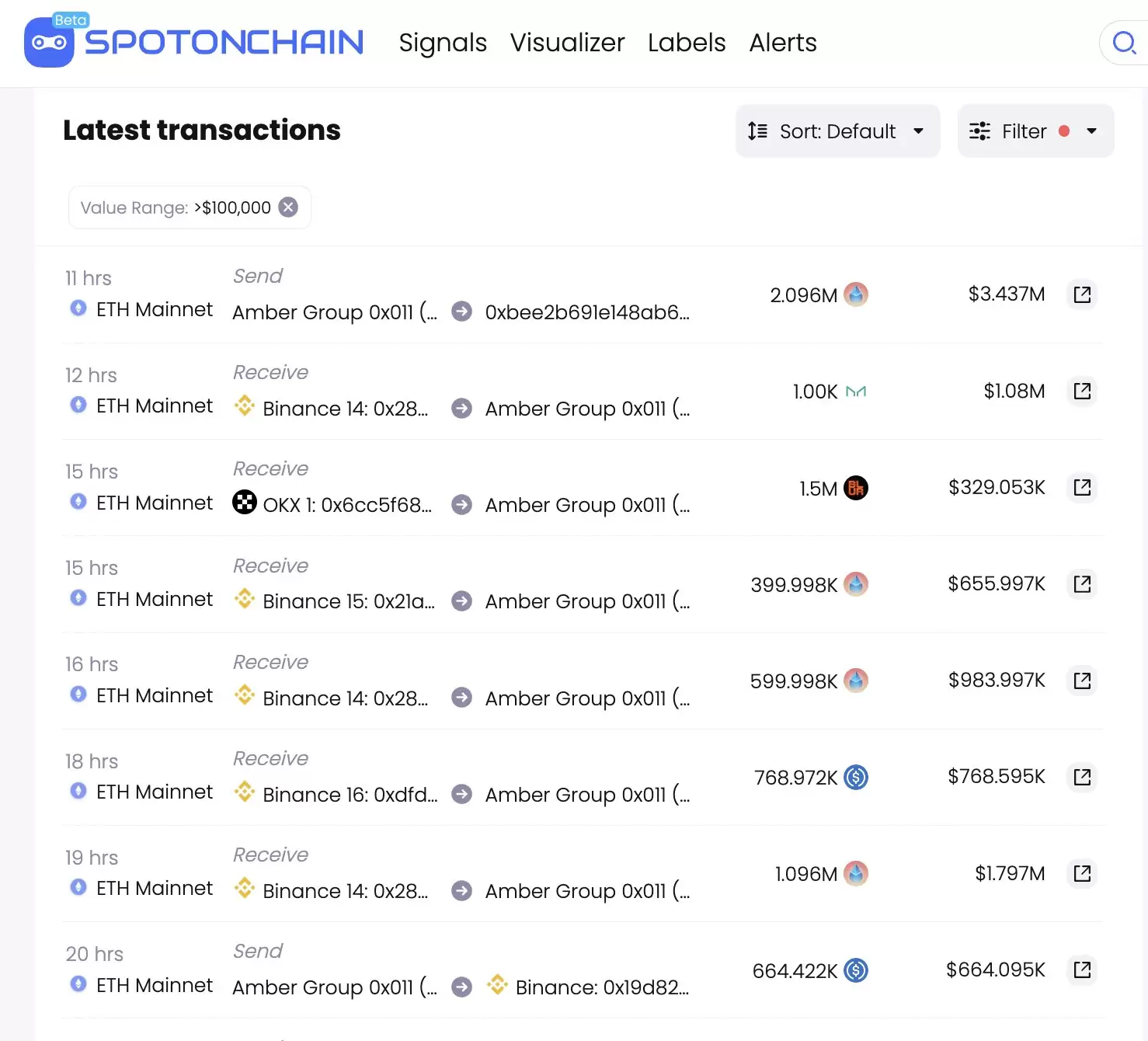Click the $983.997K value
Viewport: 1148px width, 1041px height.
[997, 680]
